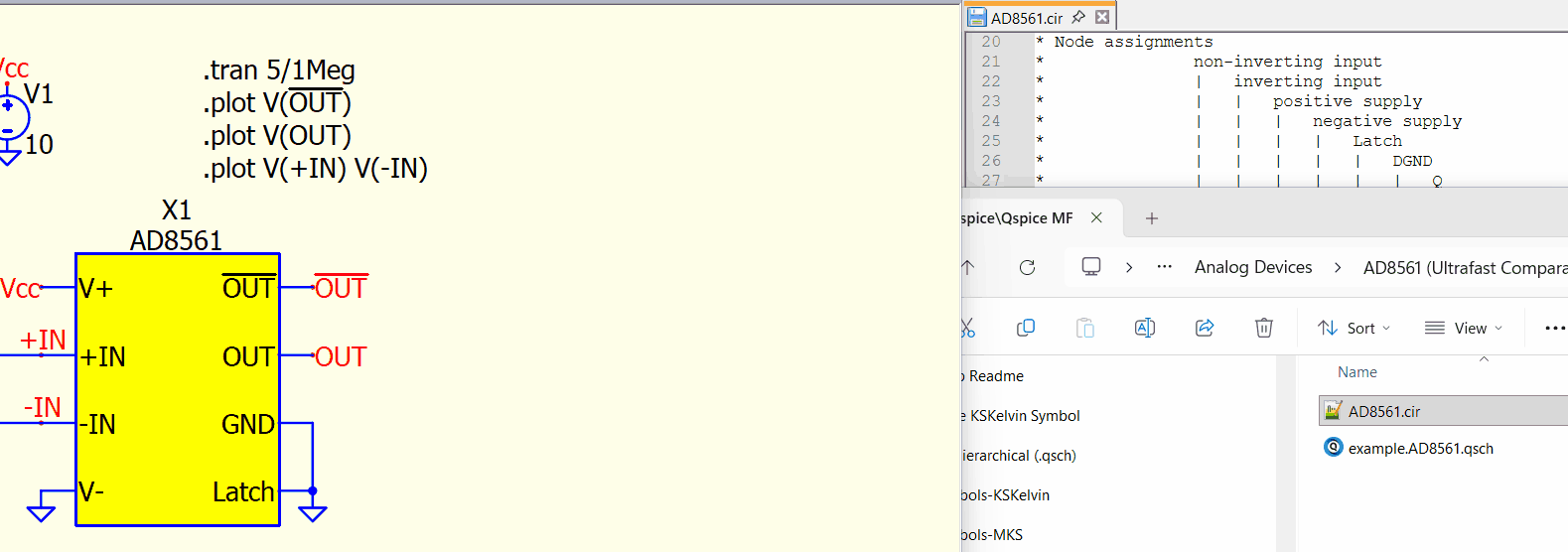This screenshot has height=552, width=1568.
Task: Close the AD8561.cir editor tab
Action: 1102,17
